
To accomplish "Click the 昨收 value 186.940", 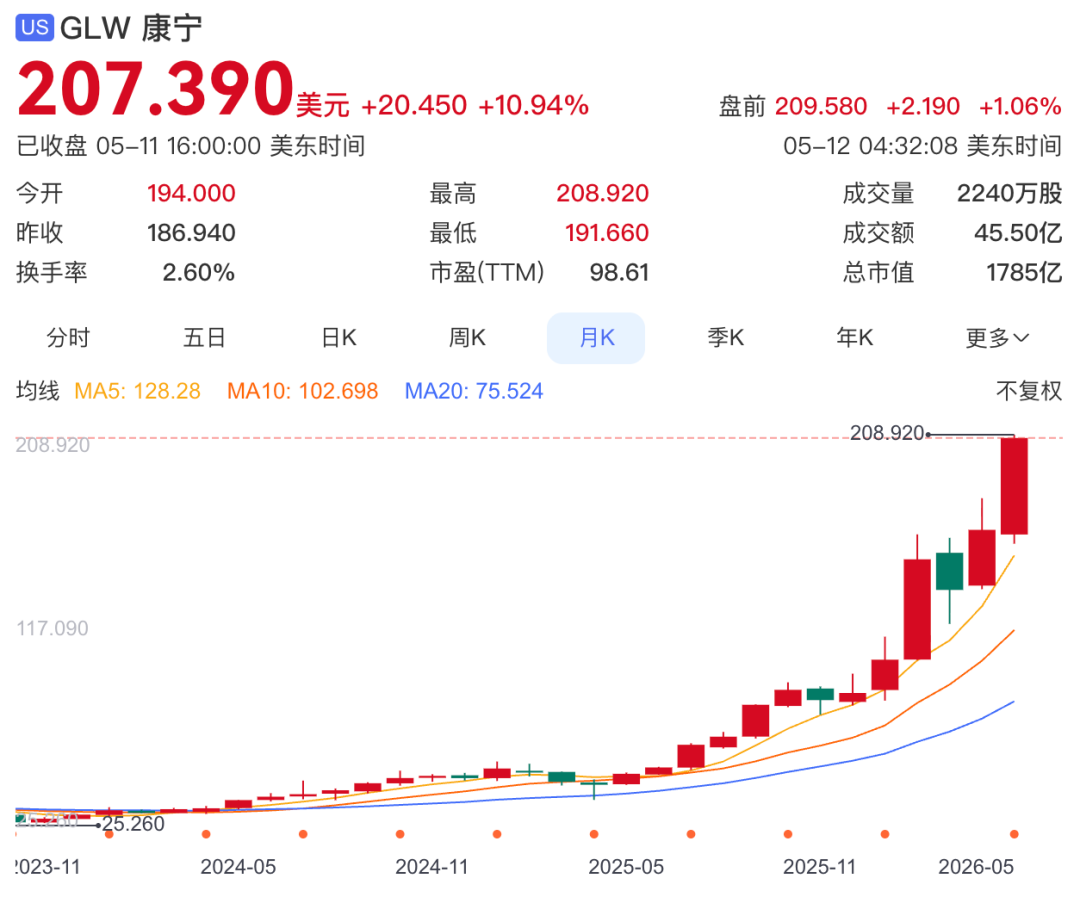I will pos(191,233).
